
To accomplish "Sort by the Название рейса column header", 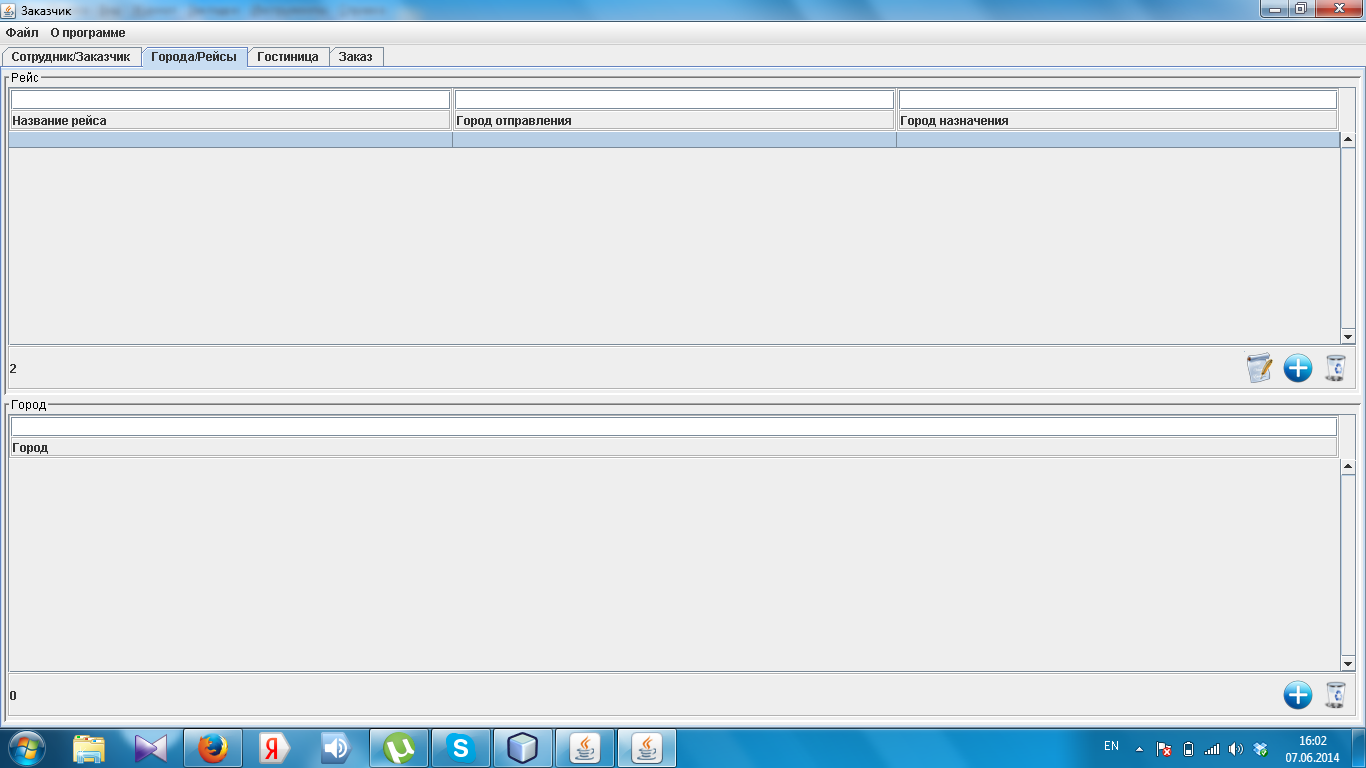I will click(231, 120).
